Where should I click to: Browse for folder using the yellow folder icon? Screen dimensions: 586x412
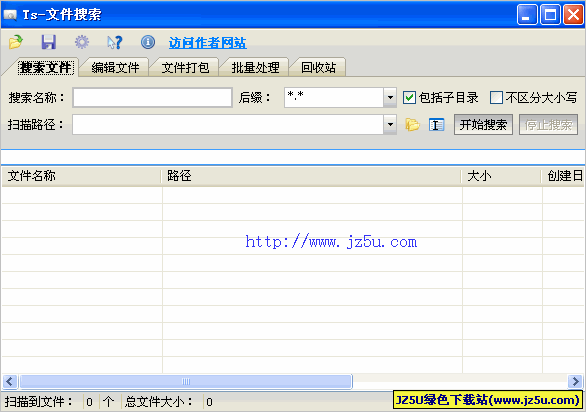click(x=412, y=124)
